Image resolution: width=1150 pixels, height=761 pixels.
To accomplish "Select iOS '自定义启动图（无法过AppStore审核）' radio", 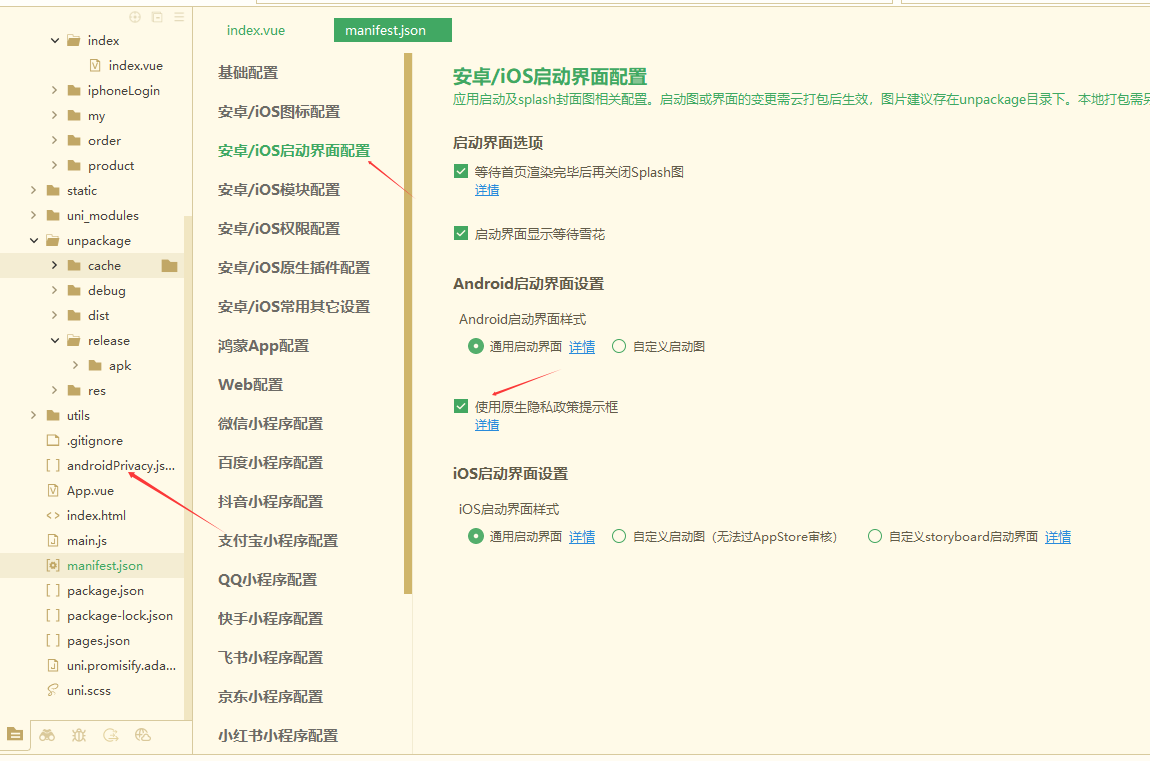I will (619, 537).
